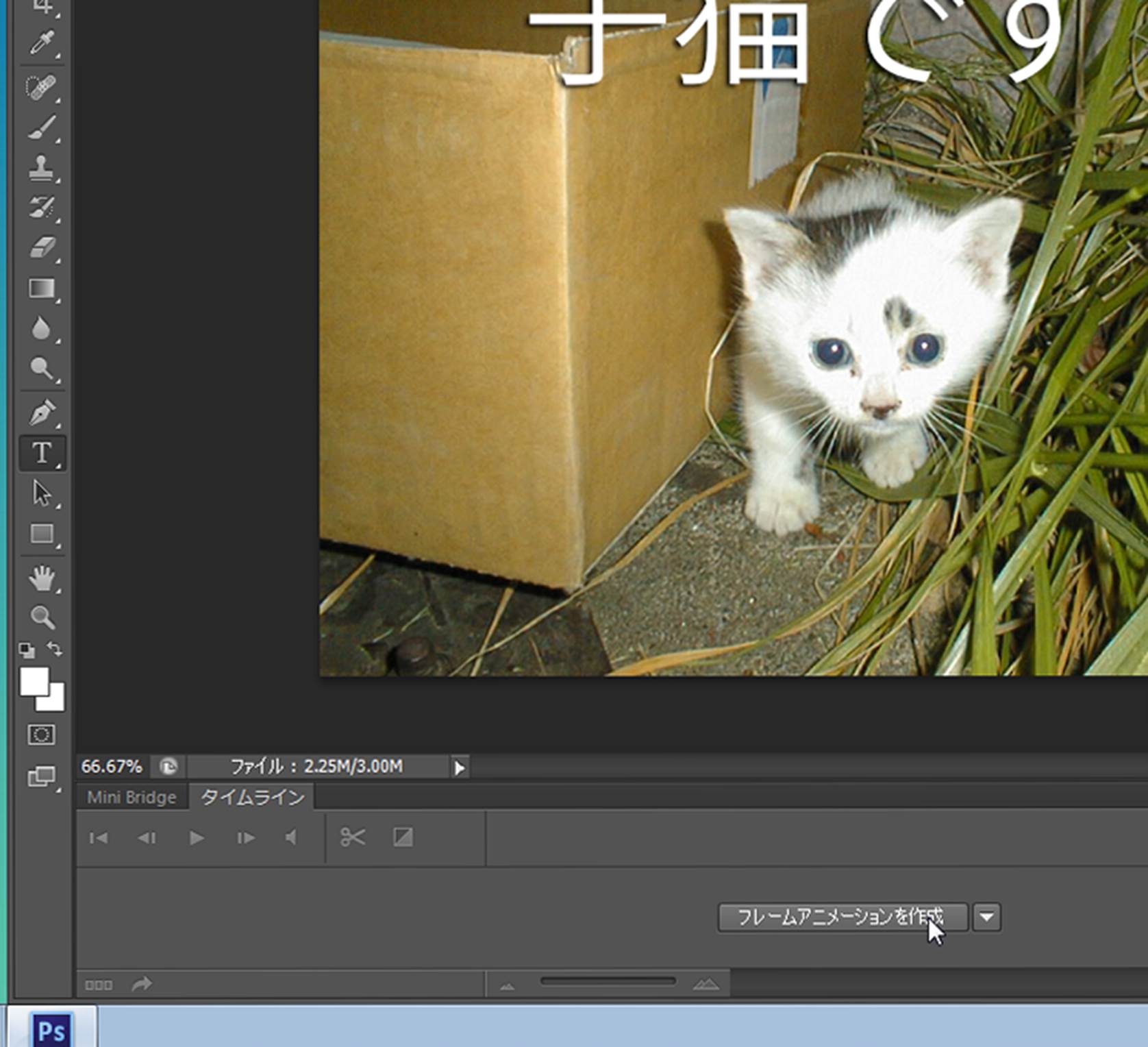
Task: Select the Eyedropper tool
Action: 41,44
